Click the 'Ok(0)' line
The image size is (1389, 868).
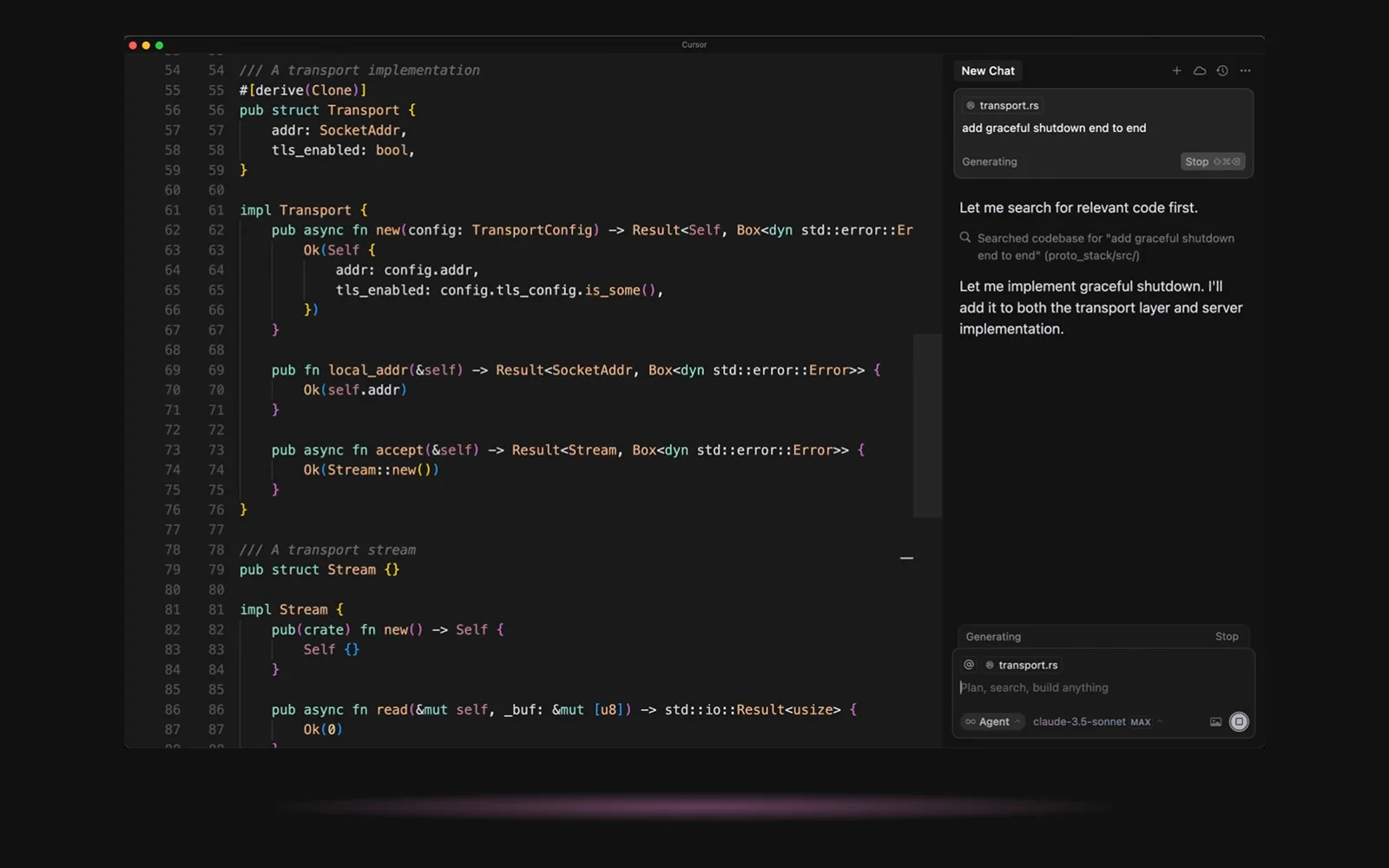323,729
